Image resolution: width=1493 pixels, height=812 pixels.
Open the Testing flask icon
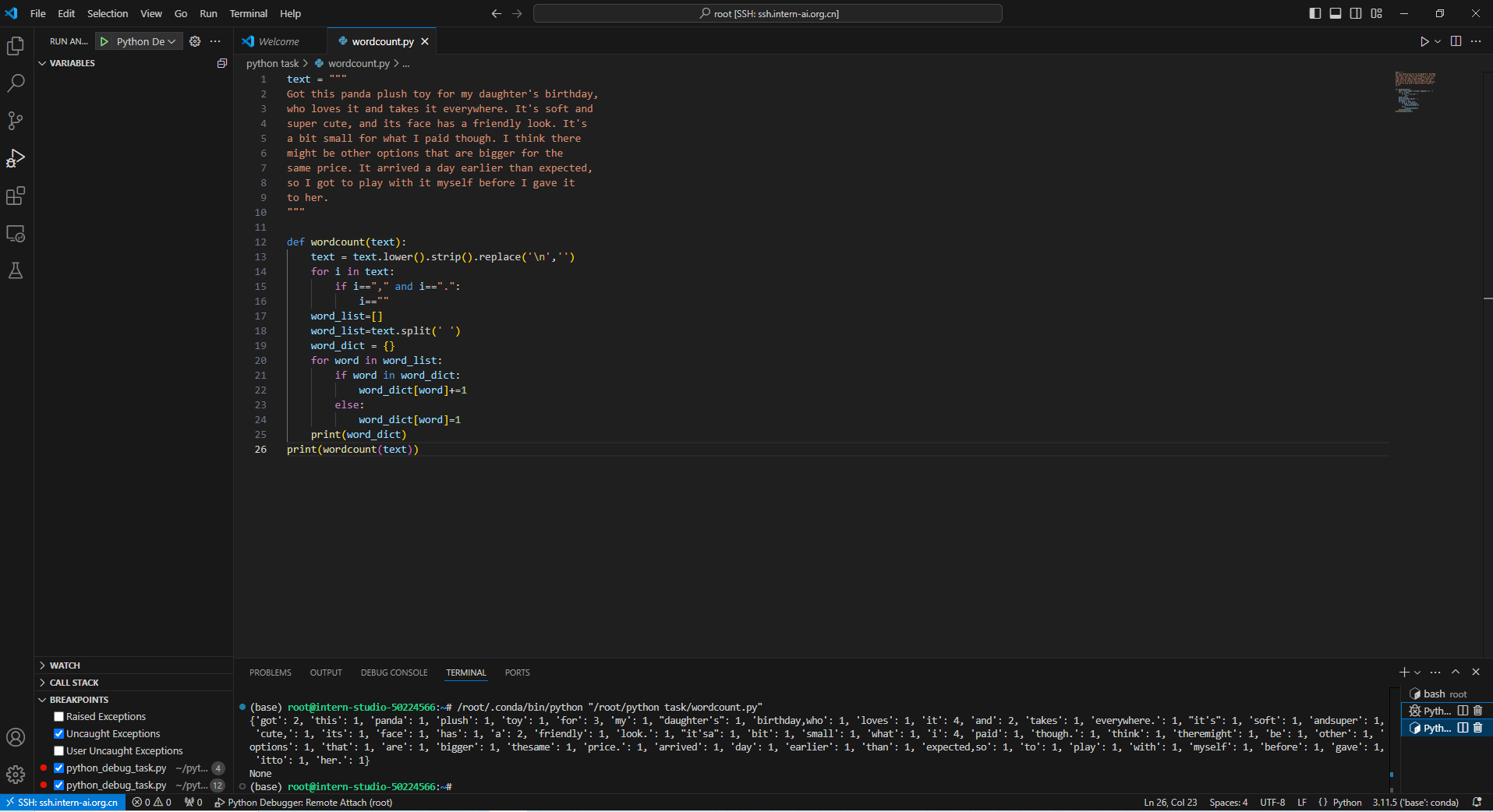point(16,270)
